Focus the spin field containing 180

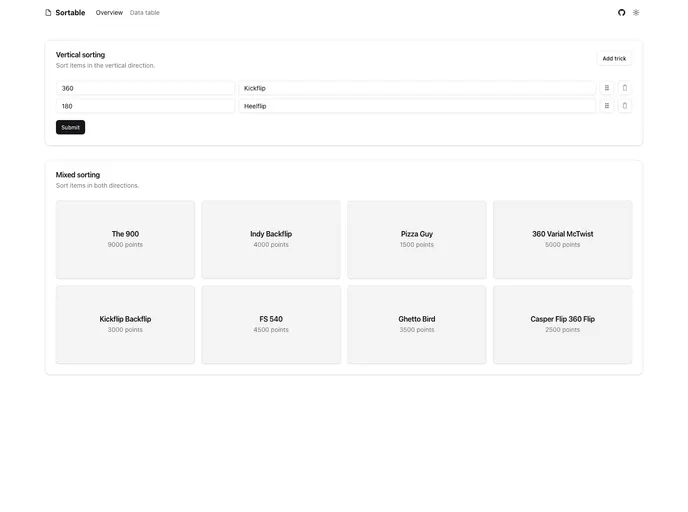(145, 106)
